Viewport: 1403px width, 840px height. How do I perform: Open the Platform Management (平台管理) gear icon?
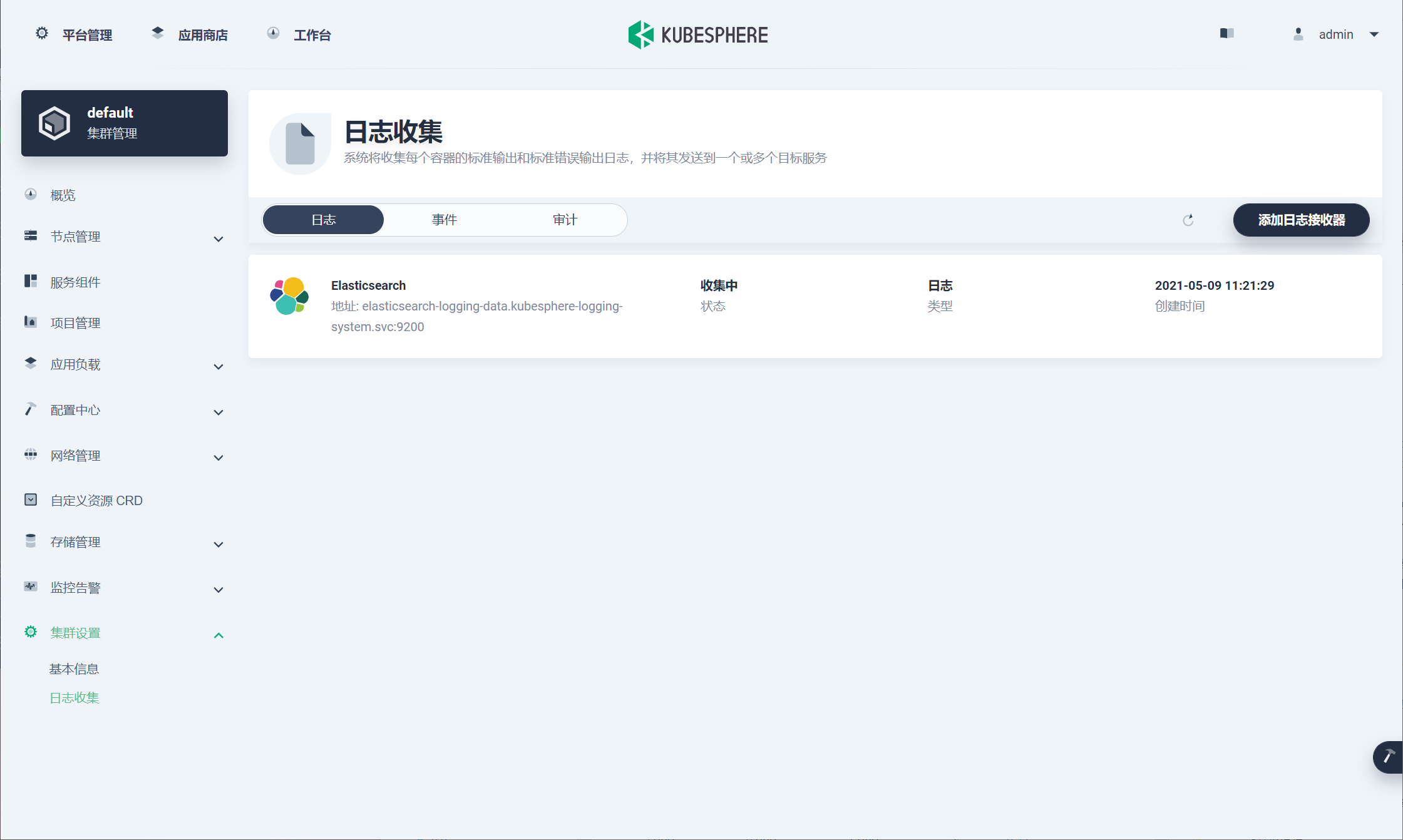[42, 34]
